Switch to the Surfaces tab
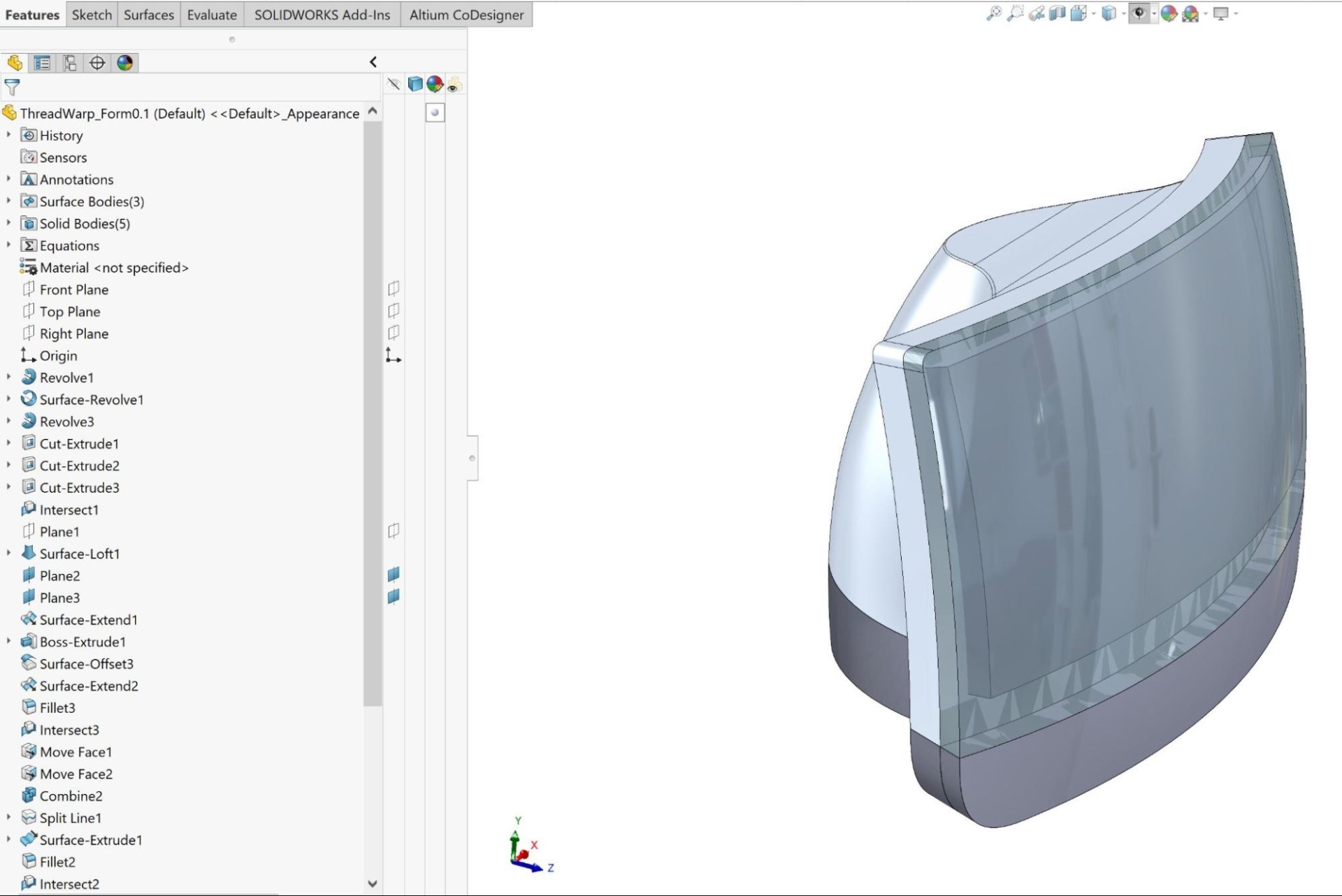Viewport: 1342px width, 896px height. point(148,14)
